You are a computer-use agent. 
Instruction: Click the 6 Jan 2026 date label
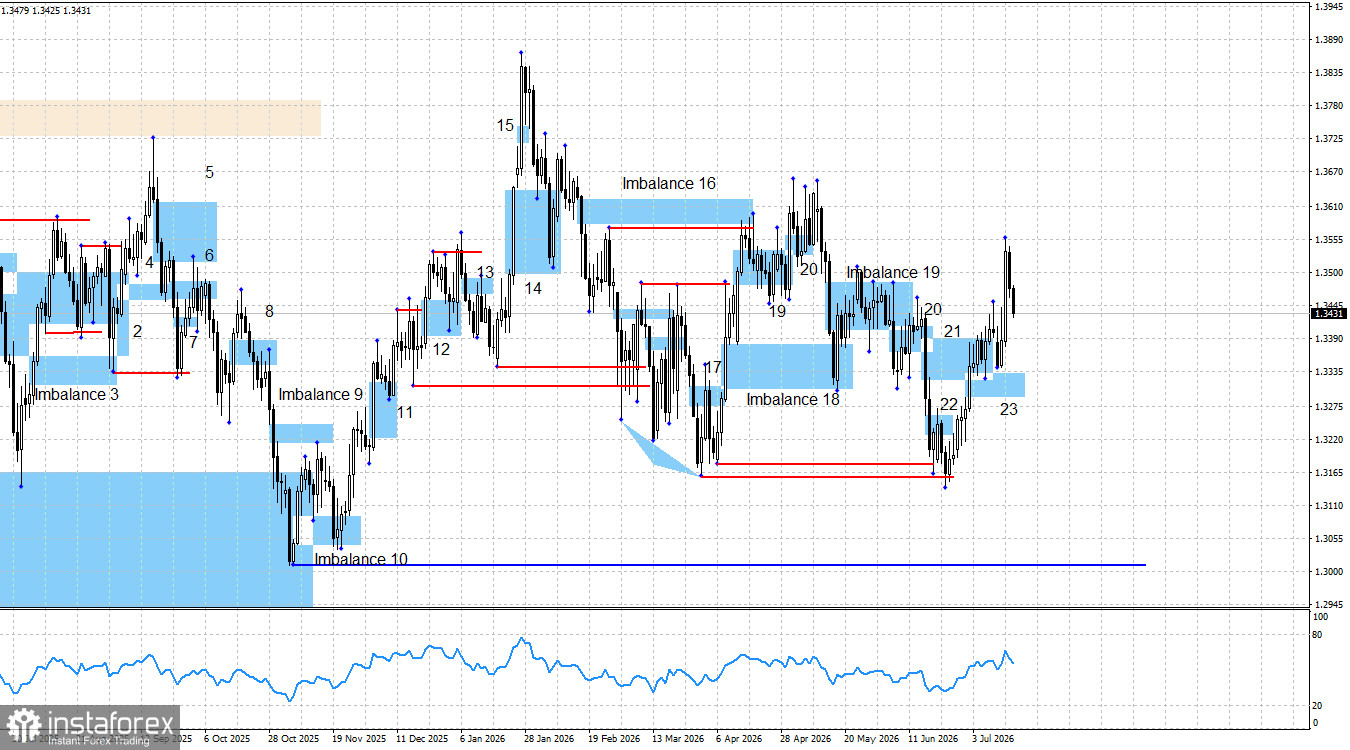482,739
